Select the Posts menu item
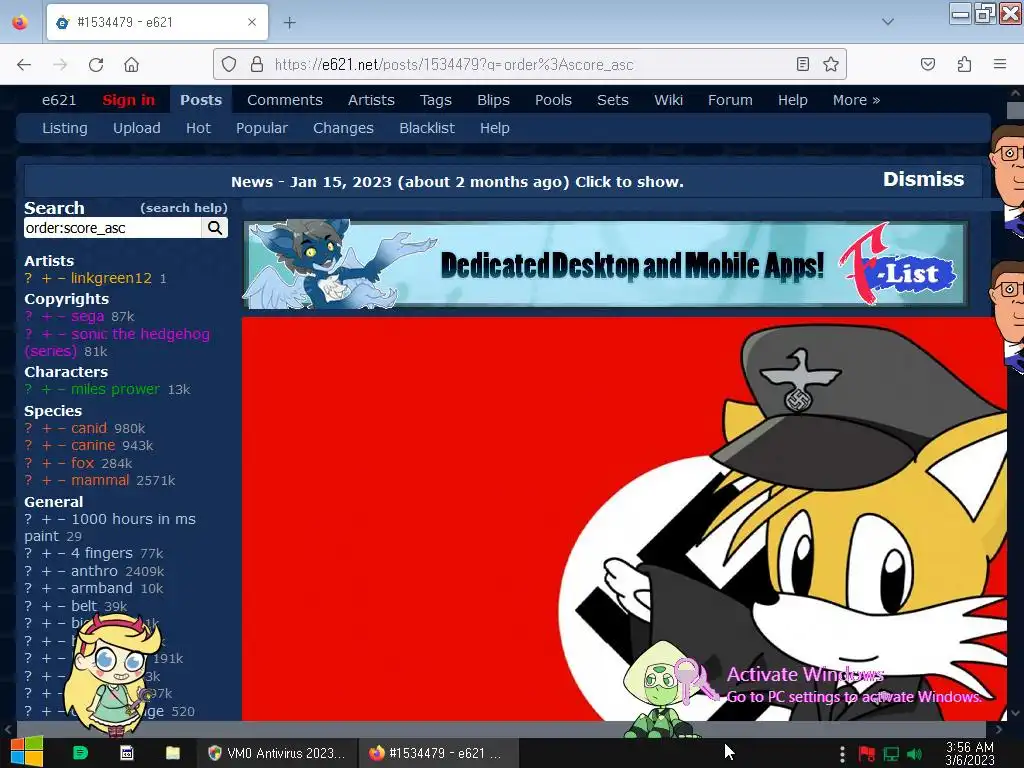Image resolution: width=1024 pixels, height=768 pixels. [x=201, y=100]
